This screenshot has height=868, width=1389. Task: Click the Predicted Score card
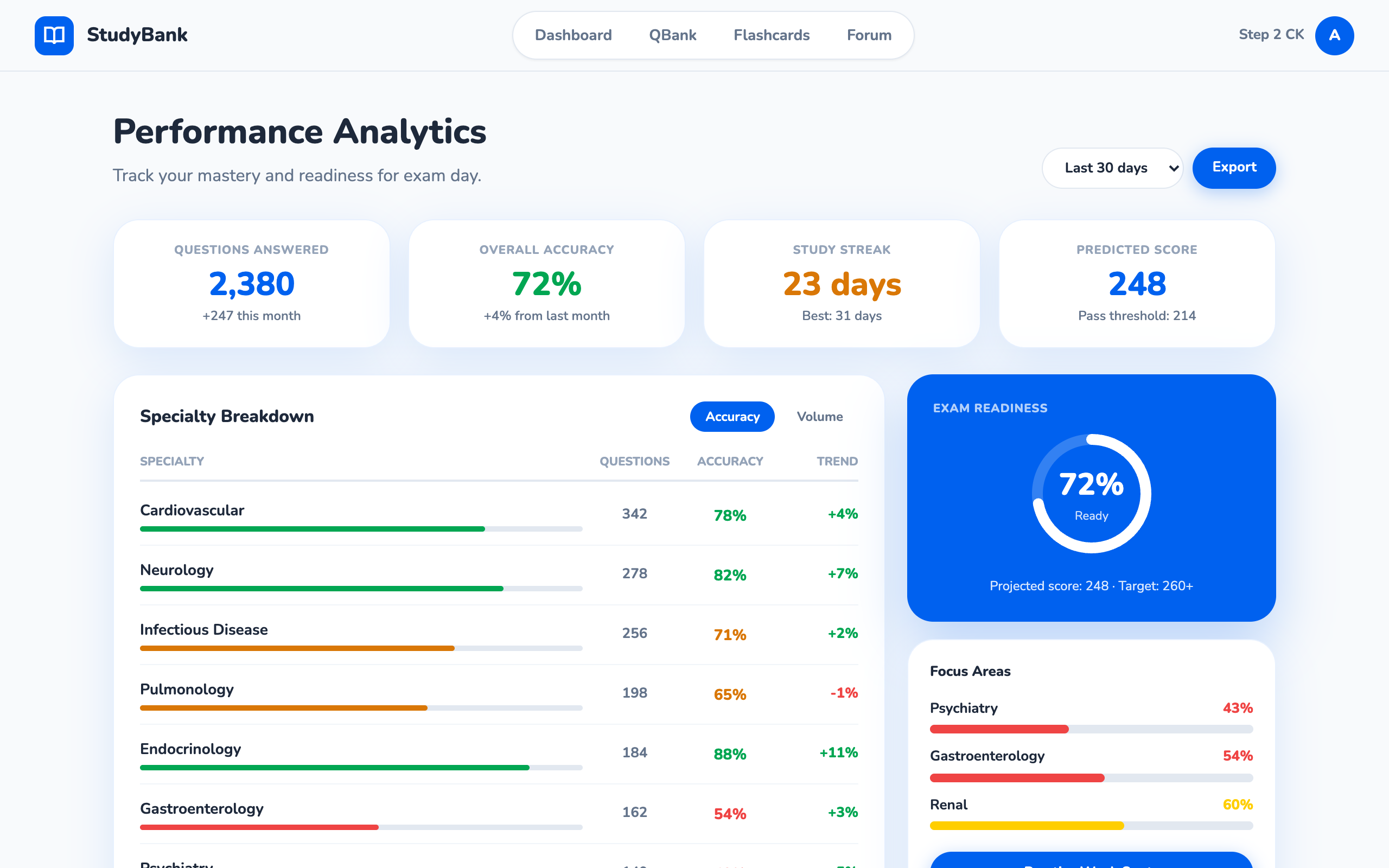(x=1137, y=284)
